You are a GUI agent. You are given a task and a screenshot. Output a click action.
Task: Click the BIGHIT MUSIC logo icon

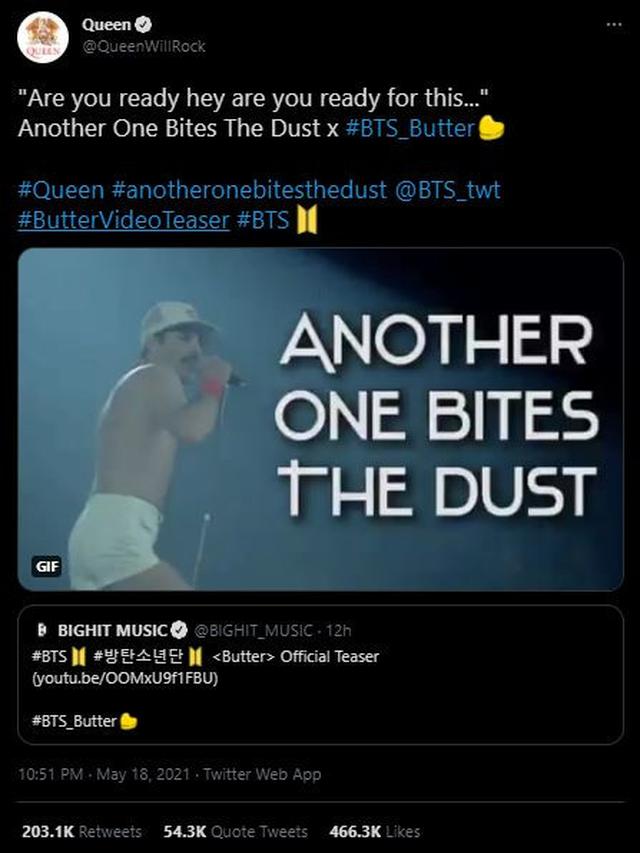pyautogui.click(x=41, y=631)
